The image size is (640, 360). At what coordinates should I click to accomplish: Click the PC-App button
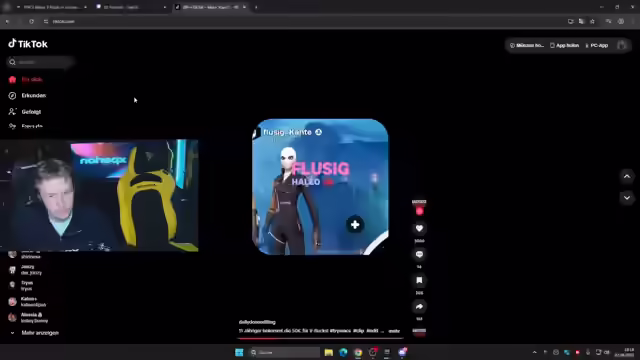597,45
